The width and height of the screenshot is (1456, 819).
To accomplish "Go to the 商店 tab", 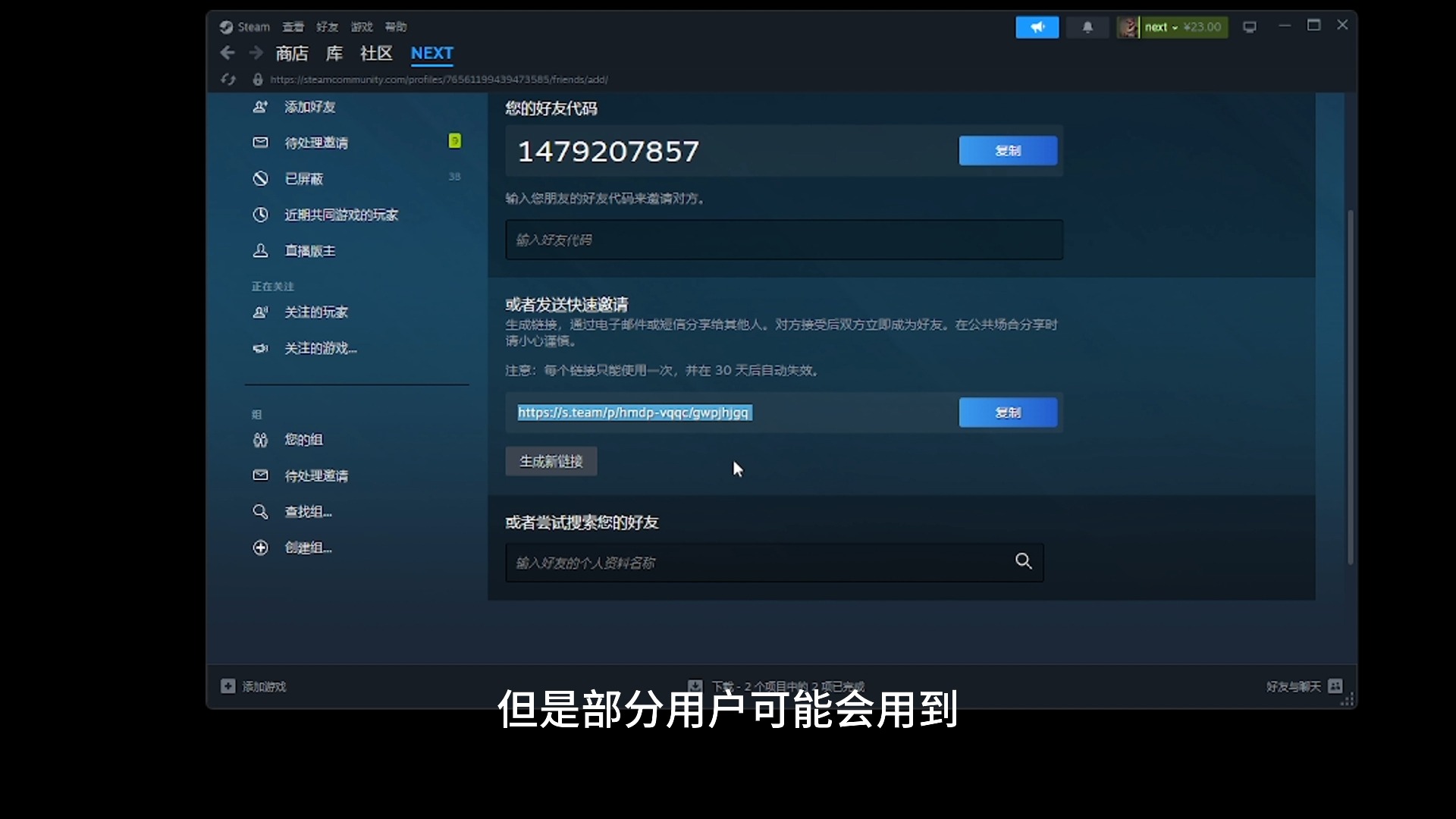I will coord(292,53).
